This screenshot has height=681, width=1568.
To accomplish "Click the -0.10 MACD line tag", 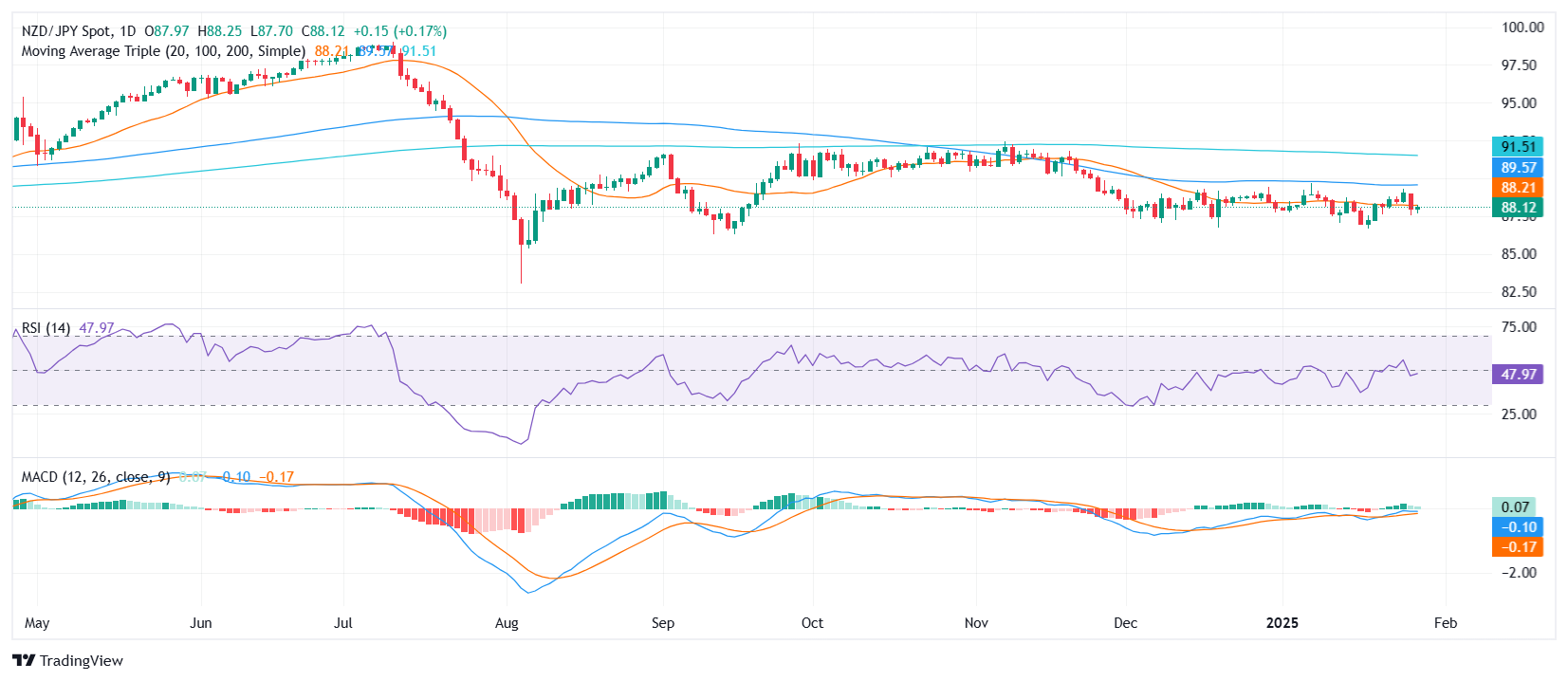I will (x=1518, y=527).
